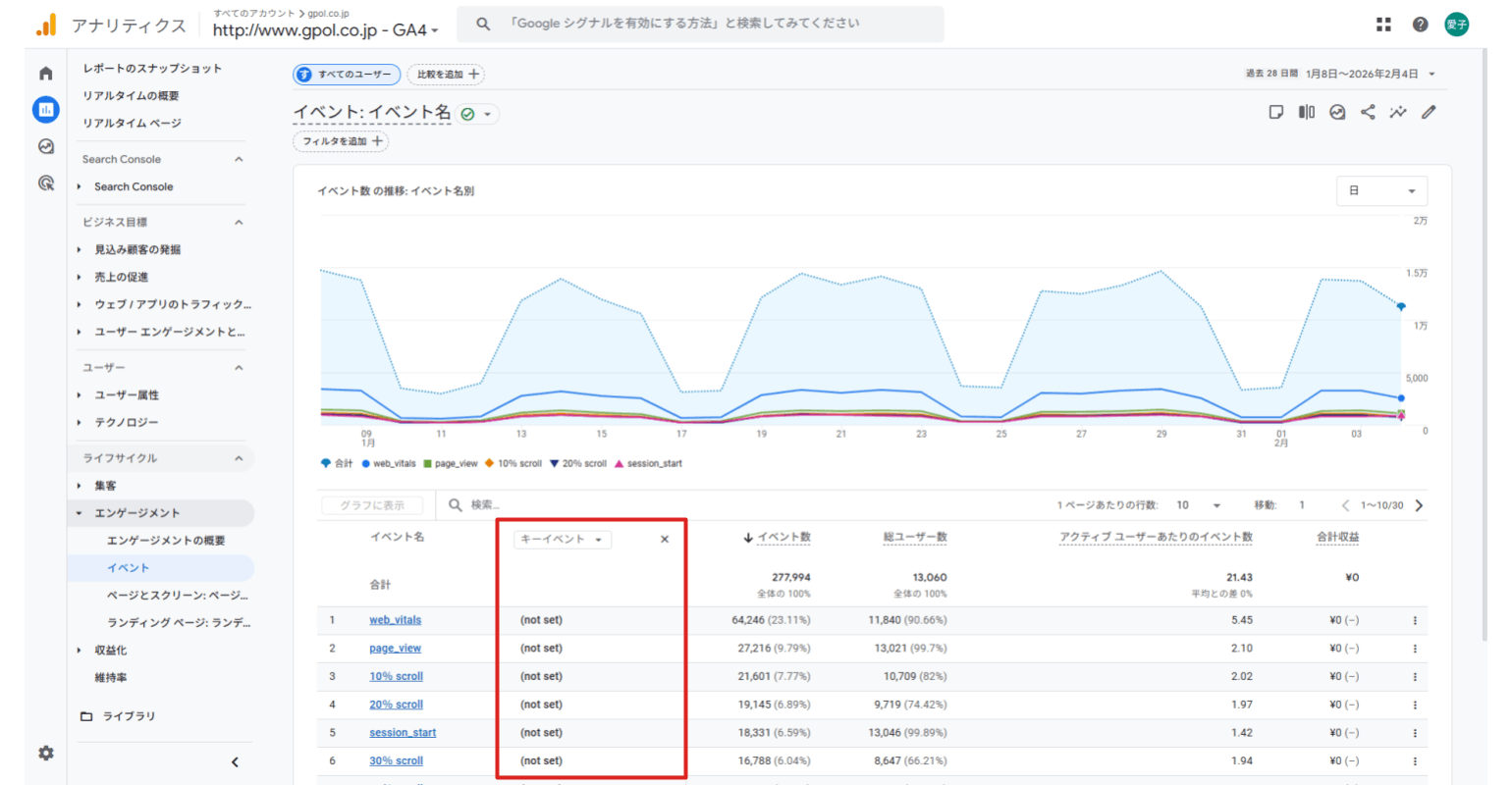Open the Insights sparkline icon
The width and height of the screenshot is (1512, 785).
point(1398,112)
